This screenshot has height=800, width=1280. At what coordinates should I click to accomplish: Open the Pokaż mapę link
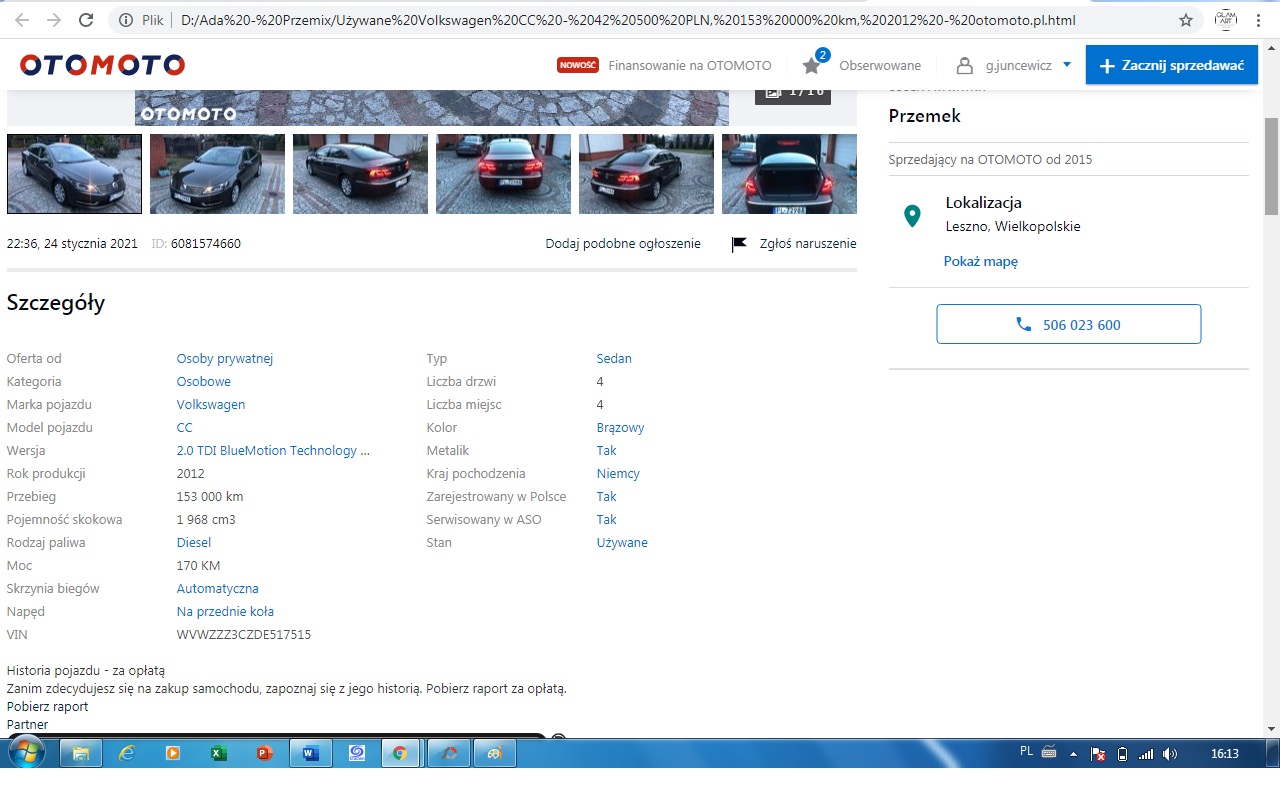(x=980, y=261)
